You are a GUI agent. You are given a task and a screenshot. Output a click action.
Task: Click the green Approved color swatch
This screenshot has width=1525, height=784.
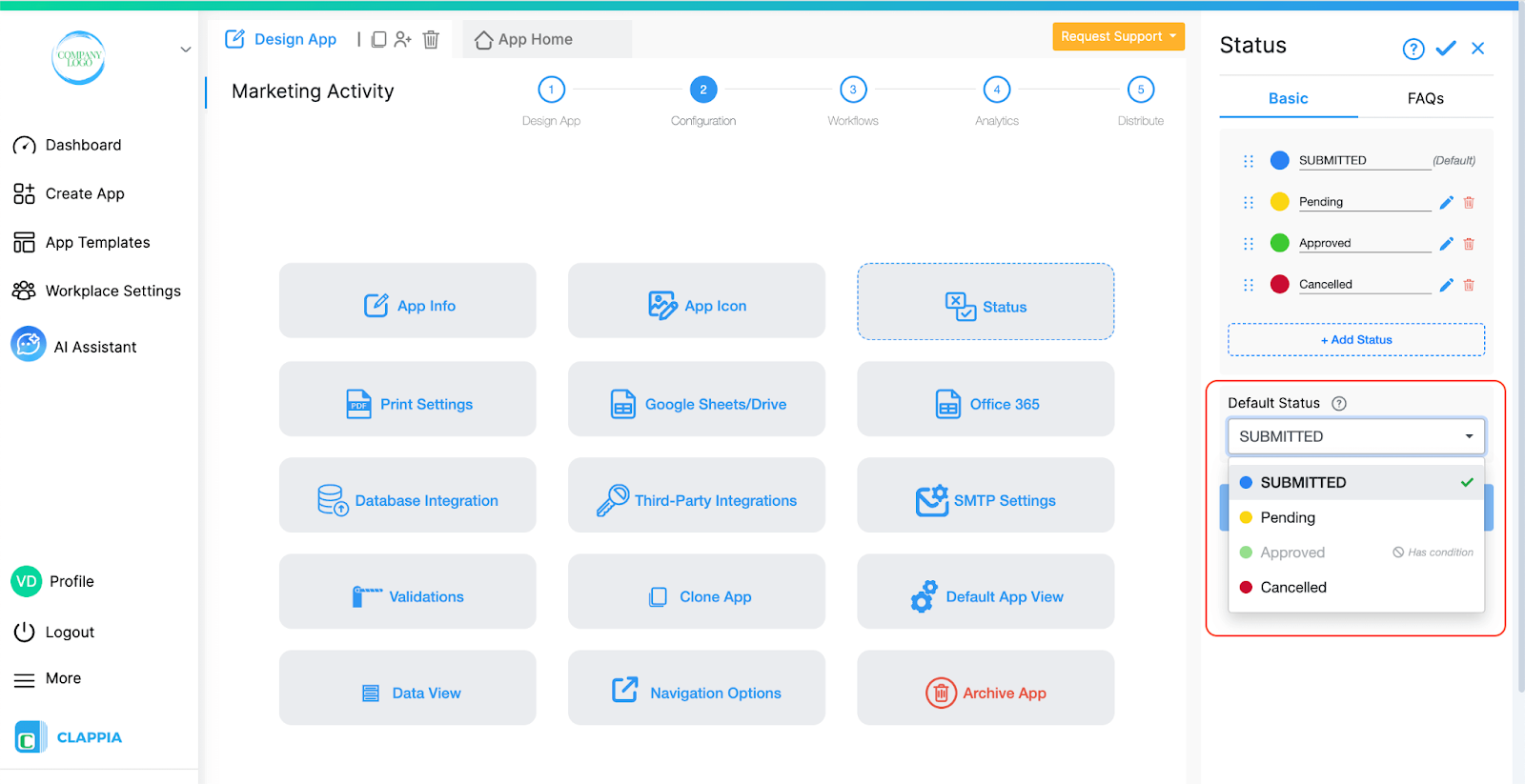click(x=1280, y=243)
